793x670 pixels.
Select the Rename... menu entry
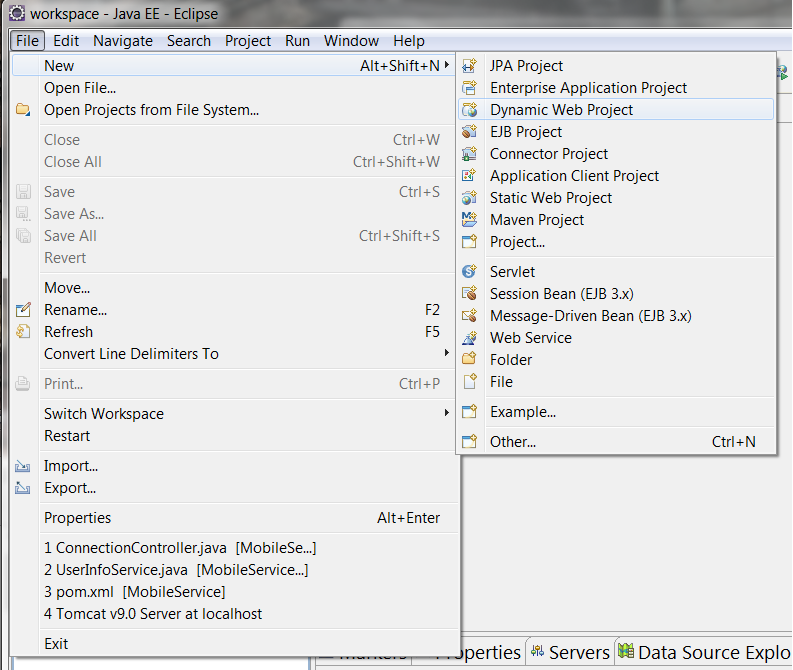point(234,309)
